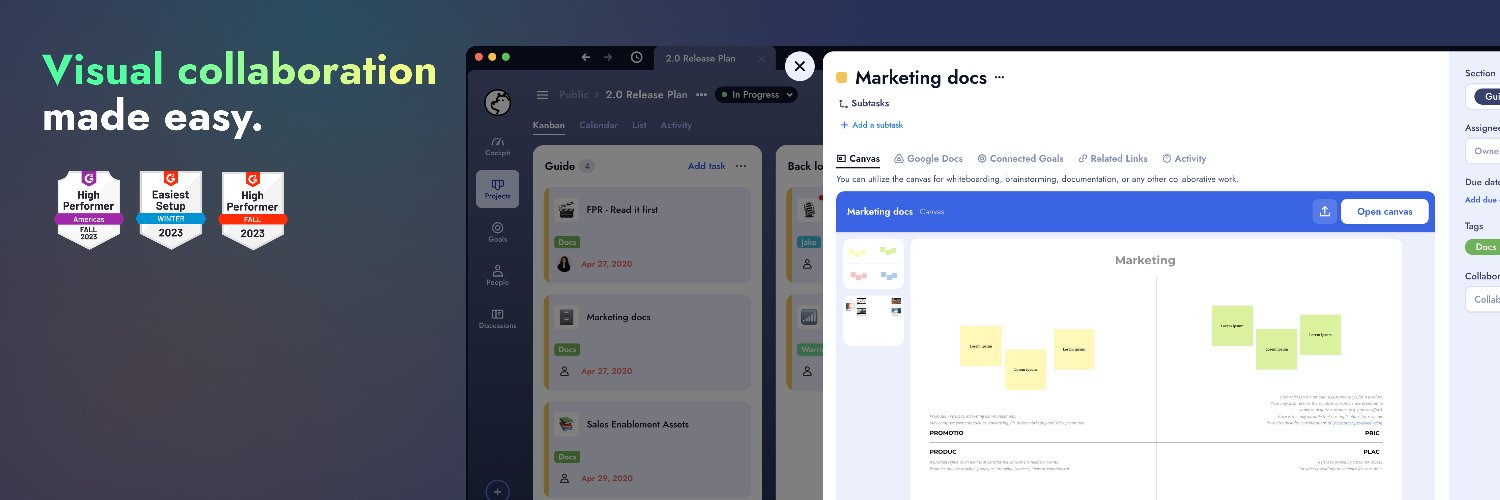Screen dimensions: 1500x500
Task: Open the Section dropdown field
Action: click(1482, 97)
